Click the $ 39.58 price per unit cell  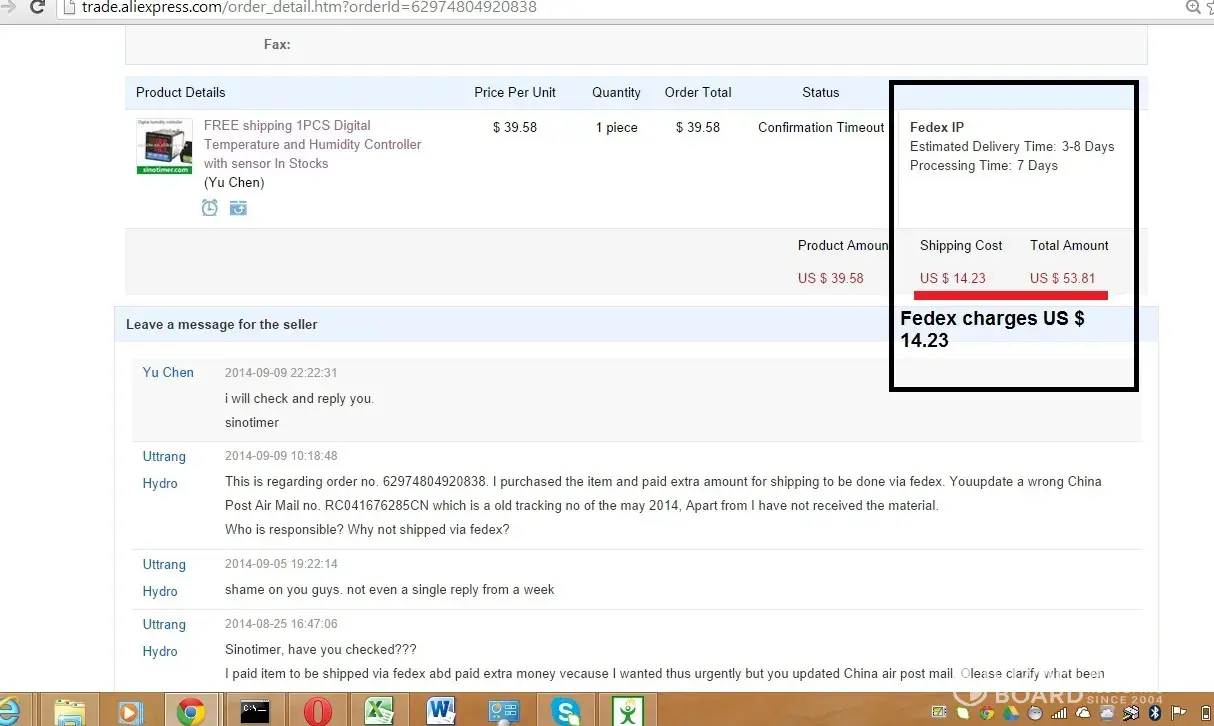click(x=515, y=127)
